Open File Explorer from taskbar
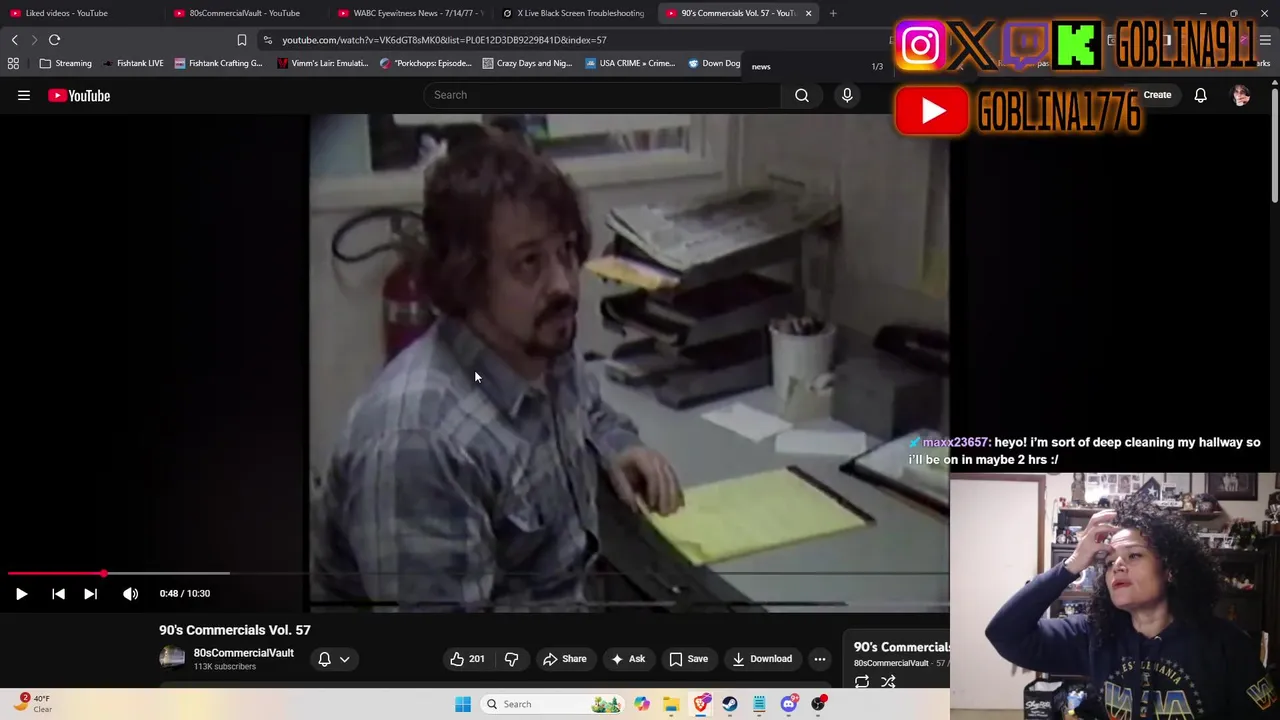Image resolution: width=1280 pixels, height=720 pixels. [671, 704]
